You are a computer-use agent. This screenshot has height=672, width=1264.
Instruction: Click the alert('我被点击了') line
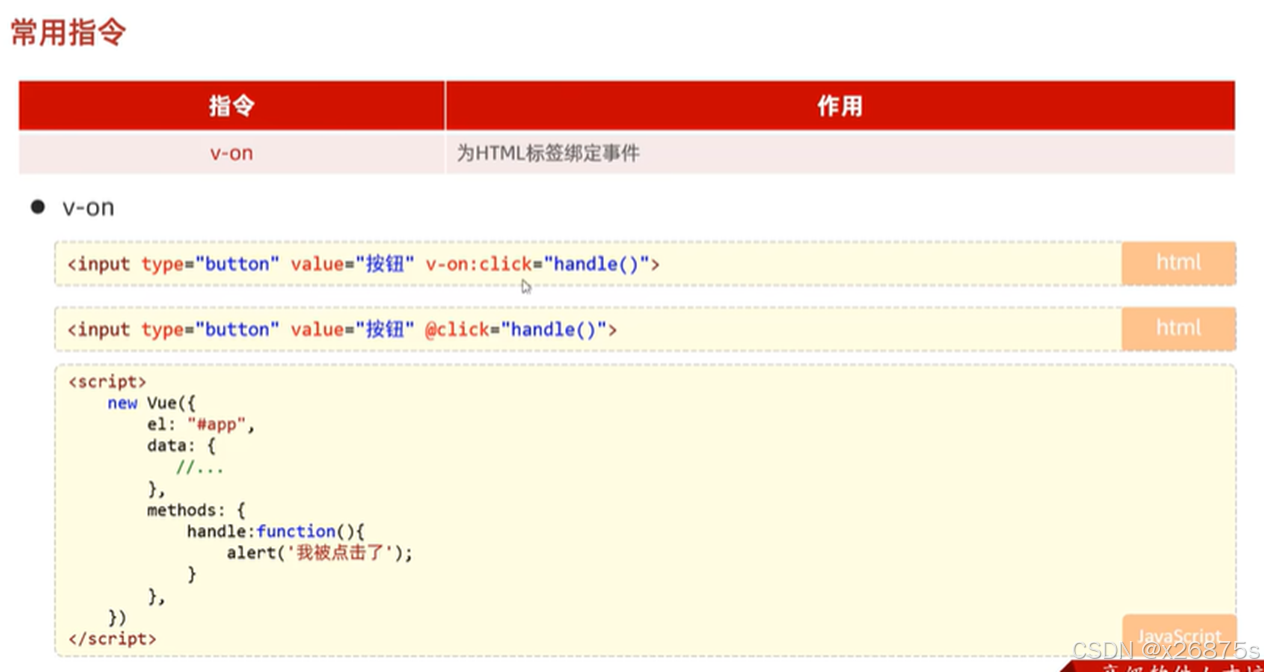tap(319, 553)
